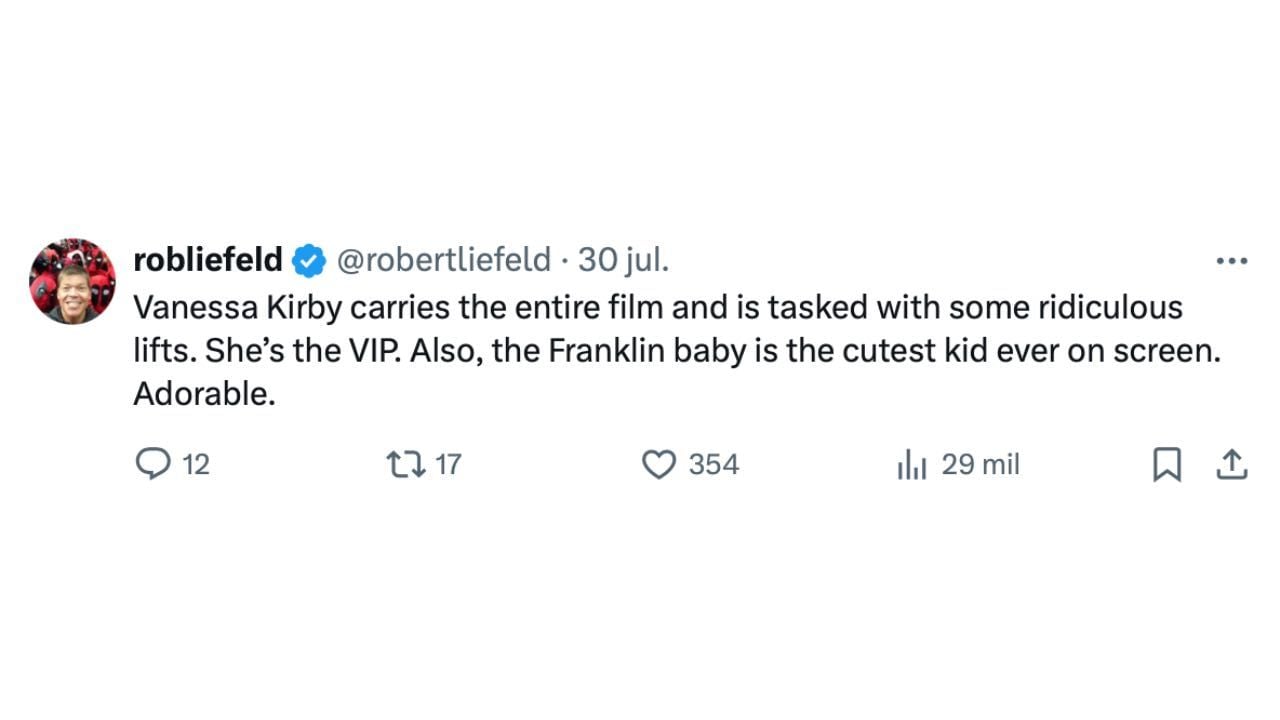Click the tweet line starting with Vanessa Kirby
Screen dimensions: 1280x720
(658, 307)
